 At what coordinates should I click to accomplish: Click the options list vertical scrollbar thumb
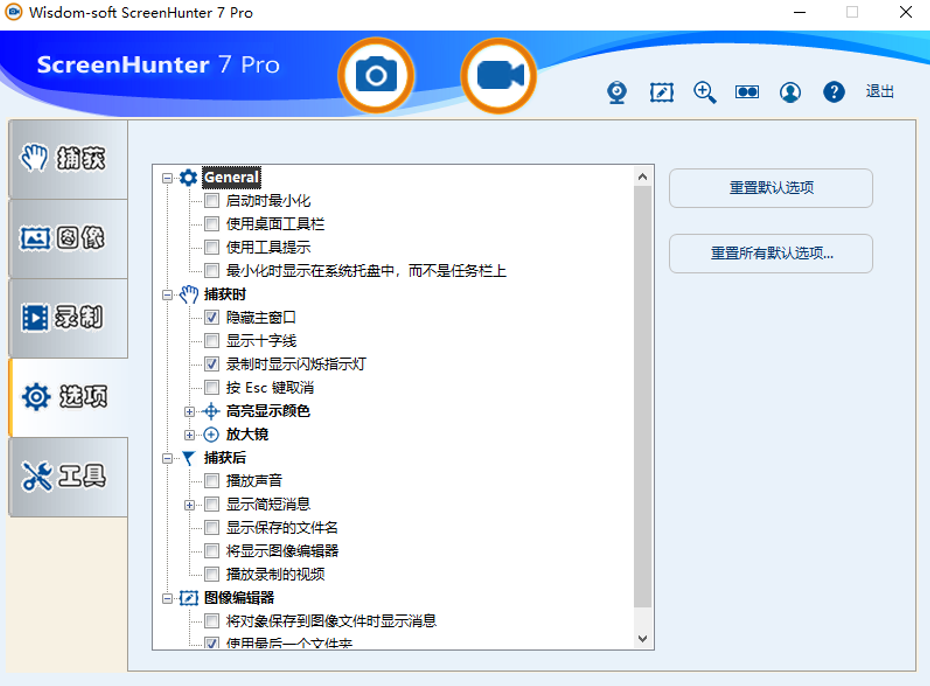tap(643, 397)
